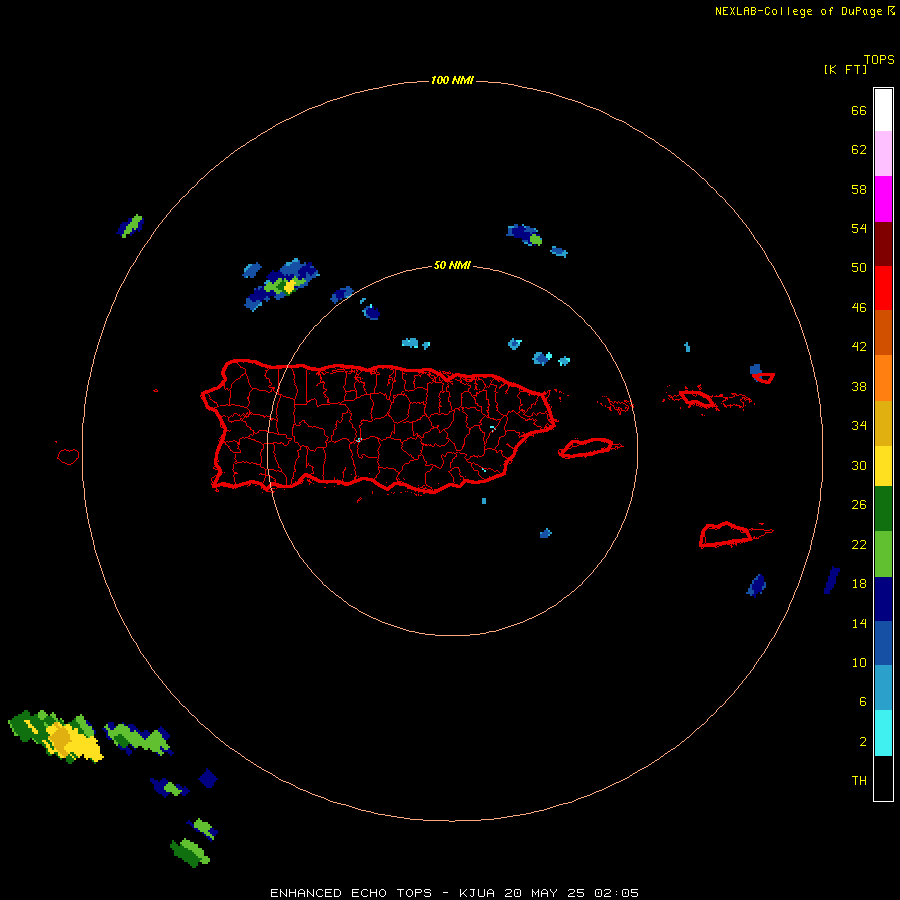Click the '42' legend value
The width and height of the screenshot is (900, 900).
pyautogui.click(x=859, y=347)
